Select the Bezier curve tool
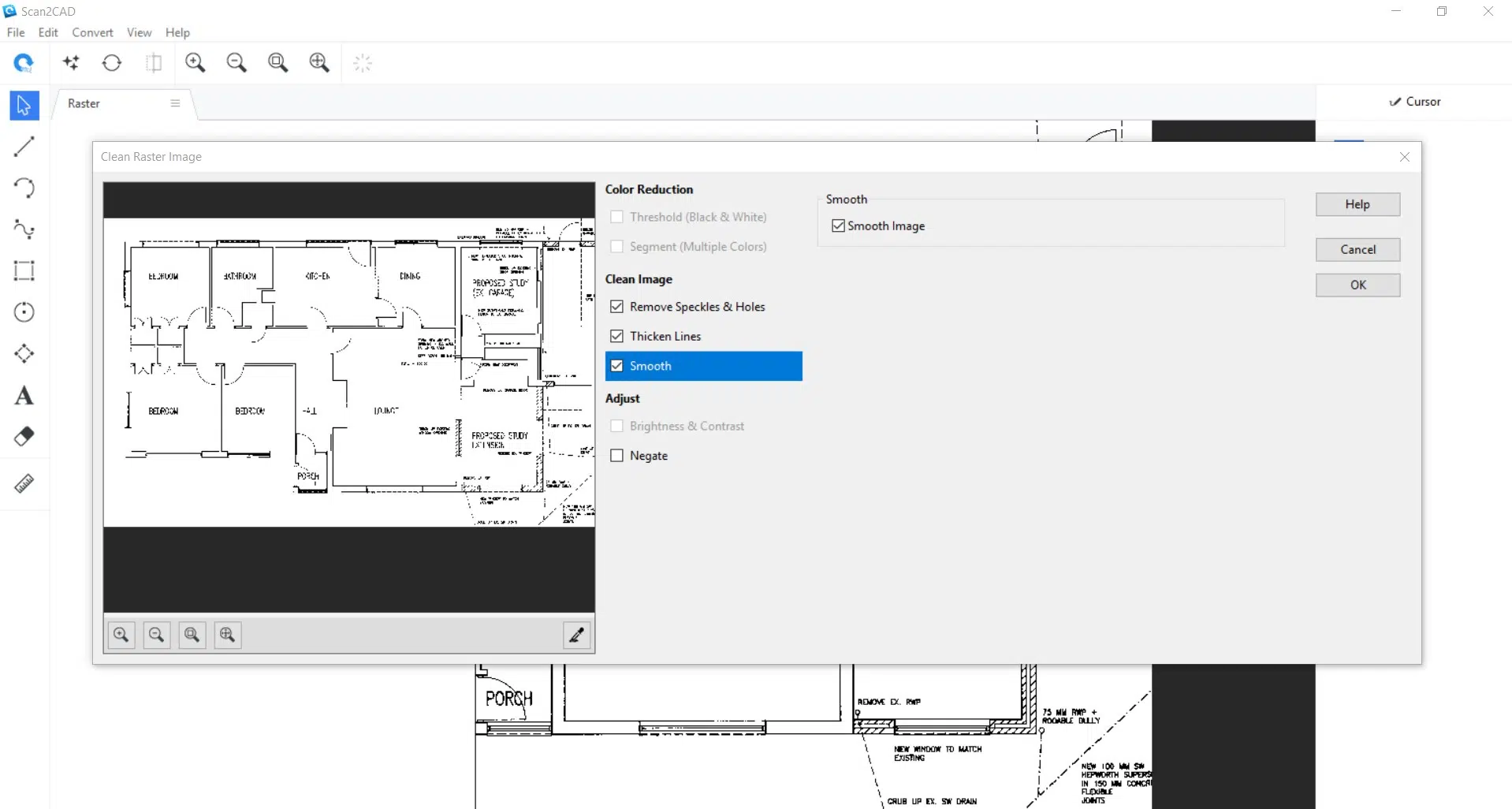 [x=24, y=229]
